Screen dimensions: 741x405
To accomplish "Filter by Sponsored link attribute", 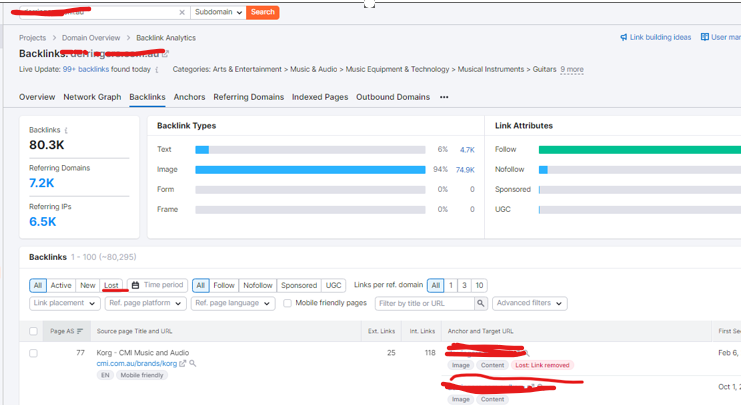I will click(x=299, y=285).
